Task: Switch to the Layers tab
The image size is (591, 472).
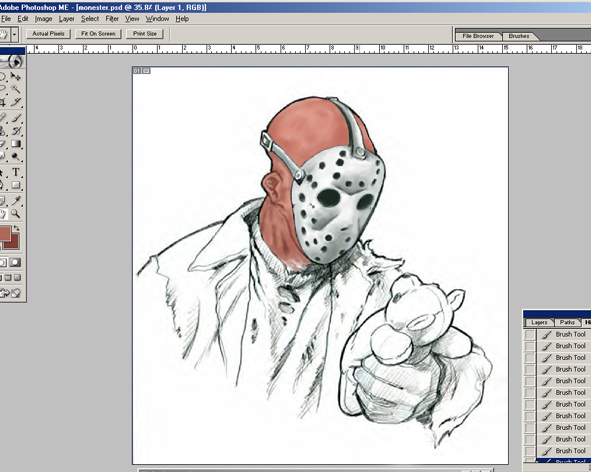Action: point(539,322)
